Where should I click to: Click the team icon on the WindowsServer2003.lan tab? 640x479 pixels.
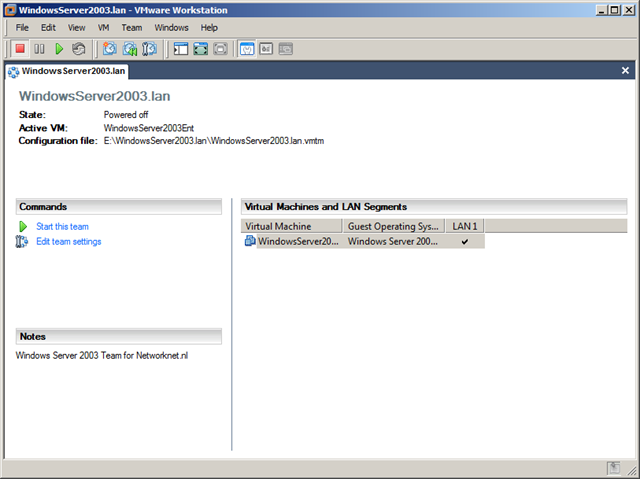(13, 72)
